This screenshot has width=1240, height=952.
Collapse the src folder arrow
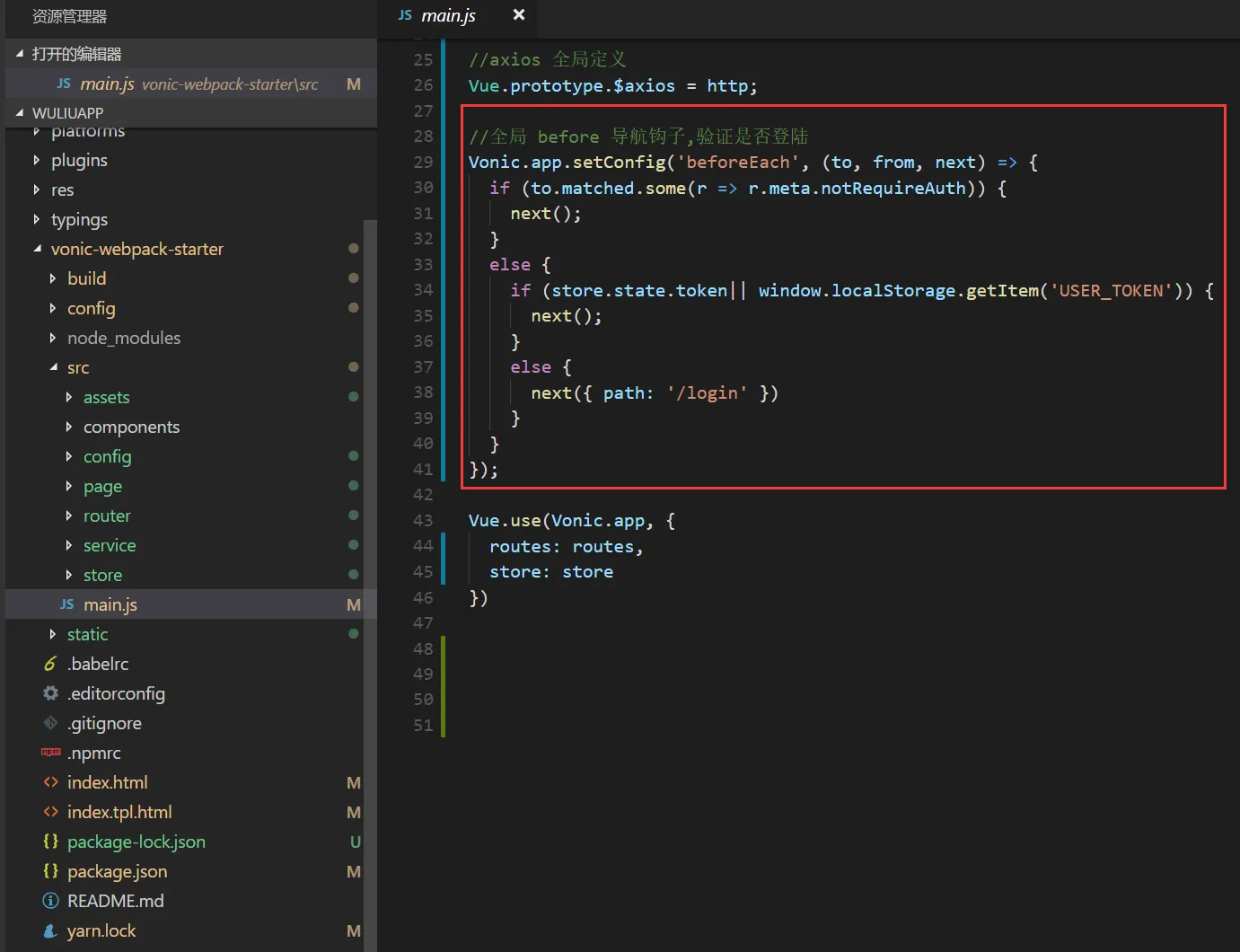(x=53, y=367)
